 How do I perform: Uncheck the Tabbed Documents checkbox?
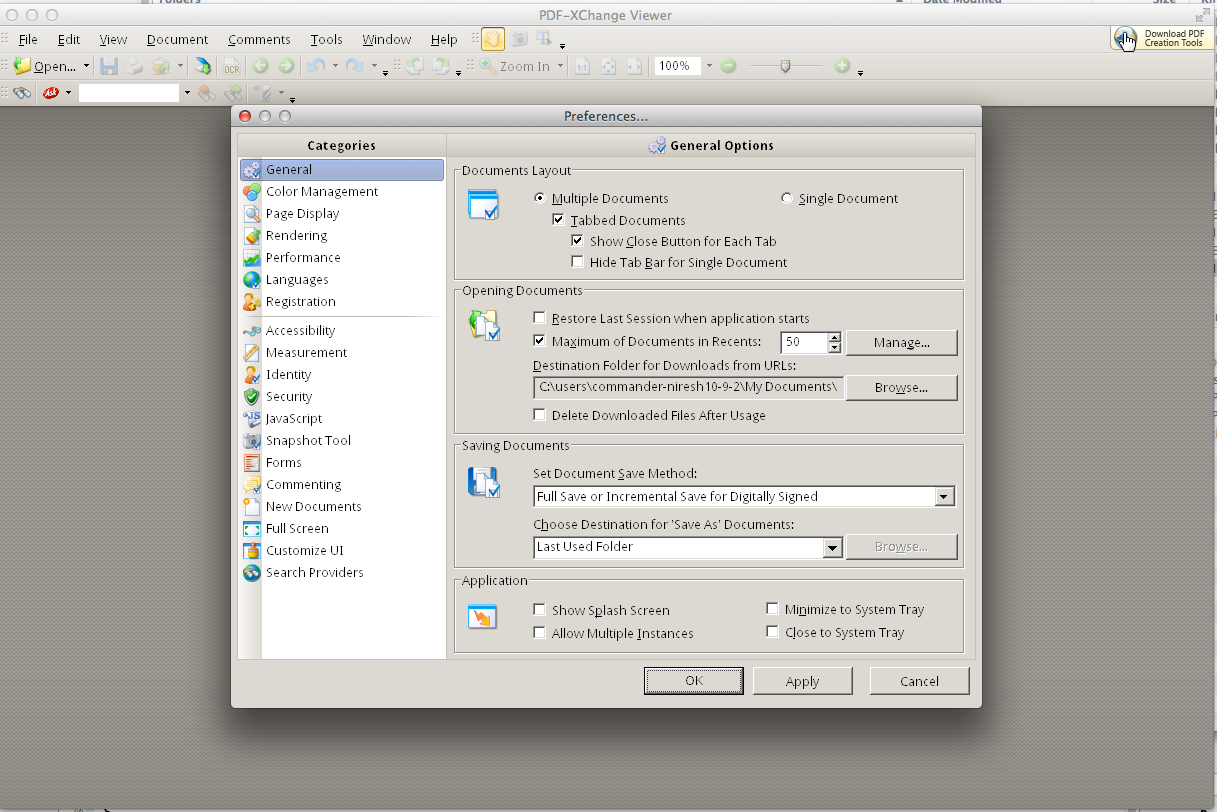pyautogui.click(x=559, y=220)
